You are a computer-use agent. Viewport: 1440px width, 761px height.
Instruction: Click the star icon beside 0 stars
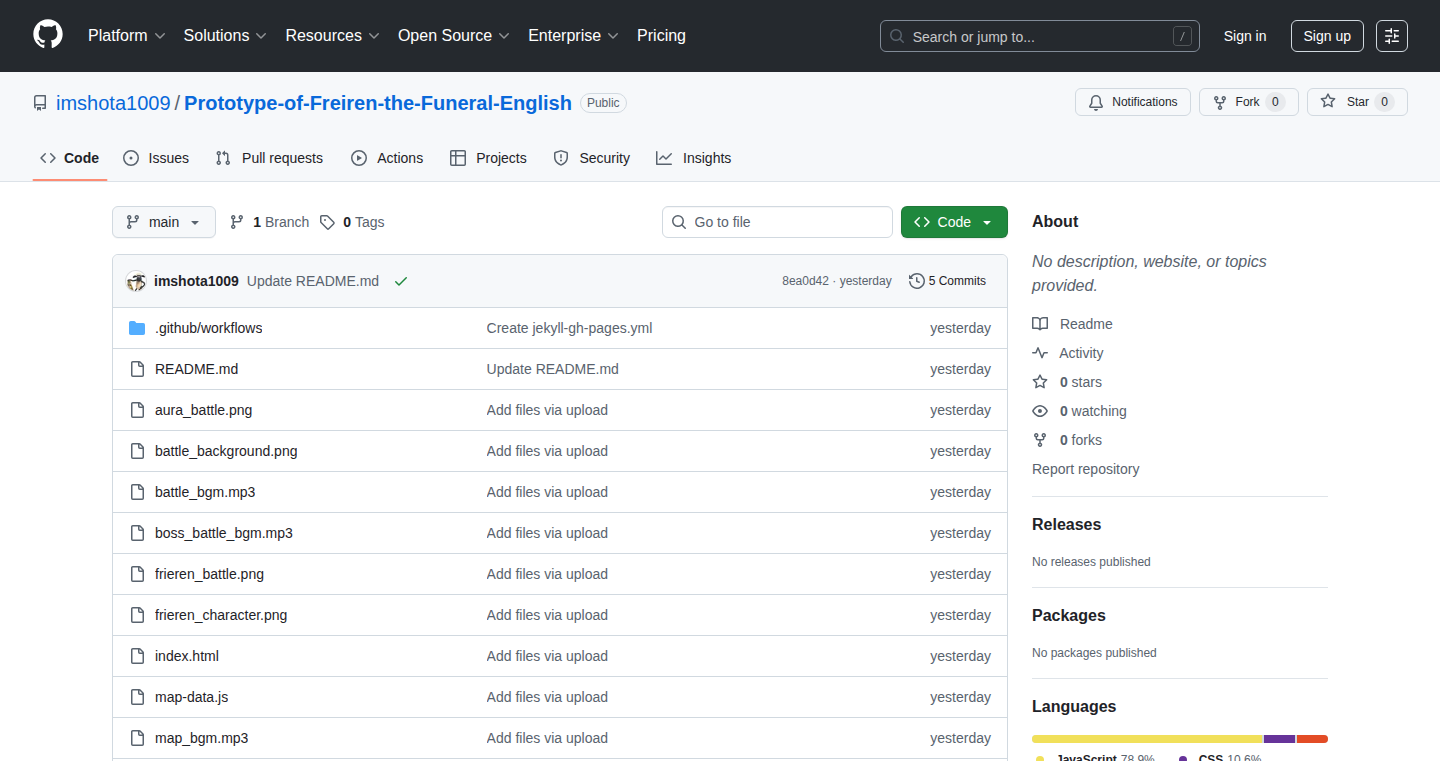coord(1040,382)
